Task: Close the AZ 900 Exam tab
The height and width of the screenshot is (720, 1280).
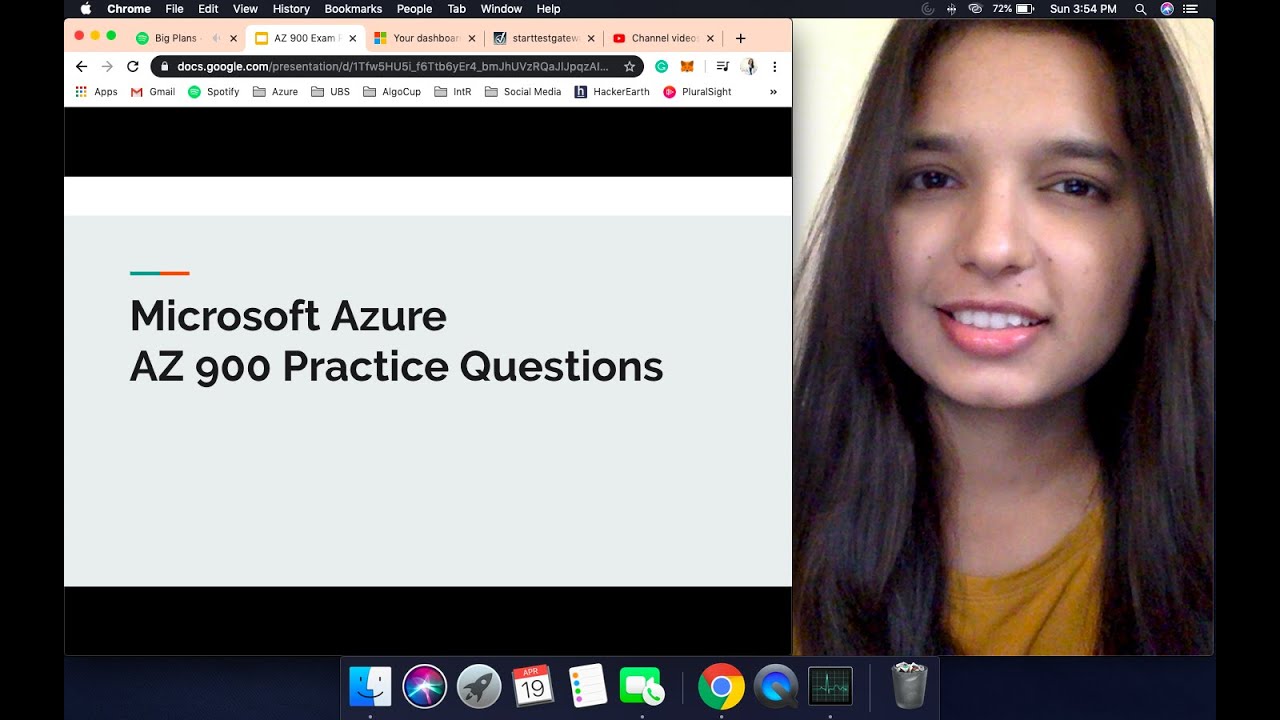Action: 352,38
